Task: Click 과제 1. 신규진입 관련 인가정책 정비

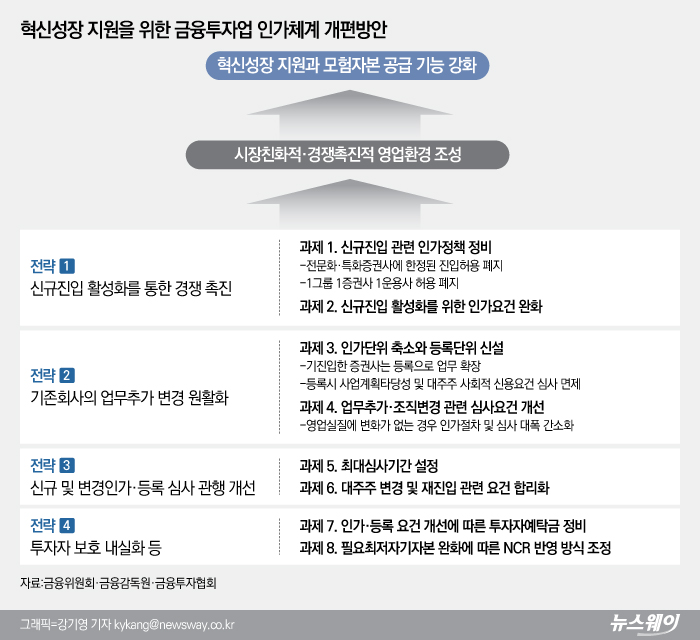Action: (396, 247)
